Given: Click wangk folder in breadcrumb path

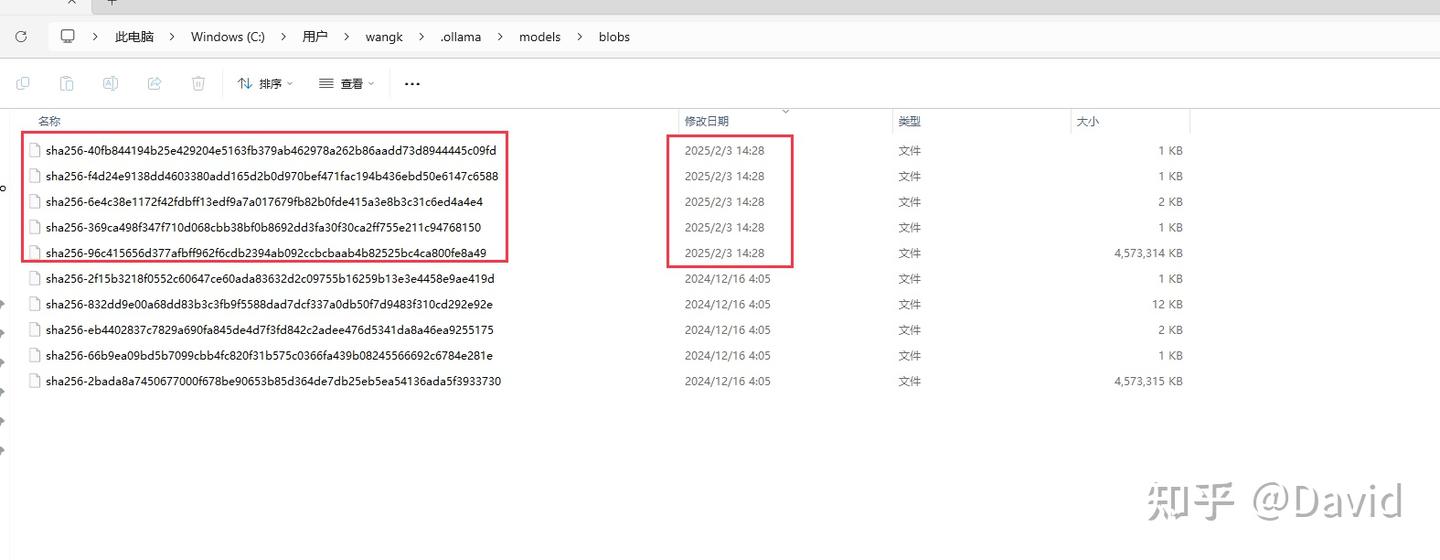Looking at the screenshot, I should 384,37.
